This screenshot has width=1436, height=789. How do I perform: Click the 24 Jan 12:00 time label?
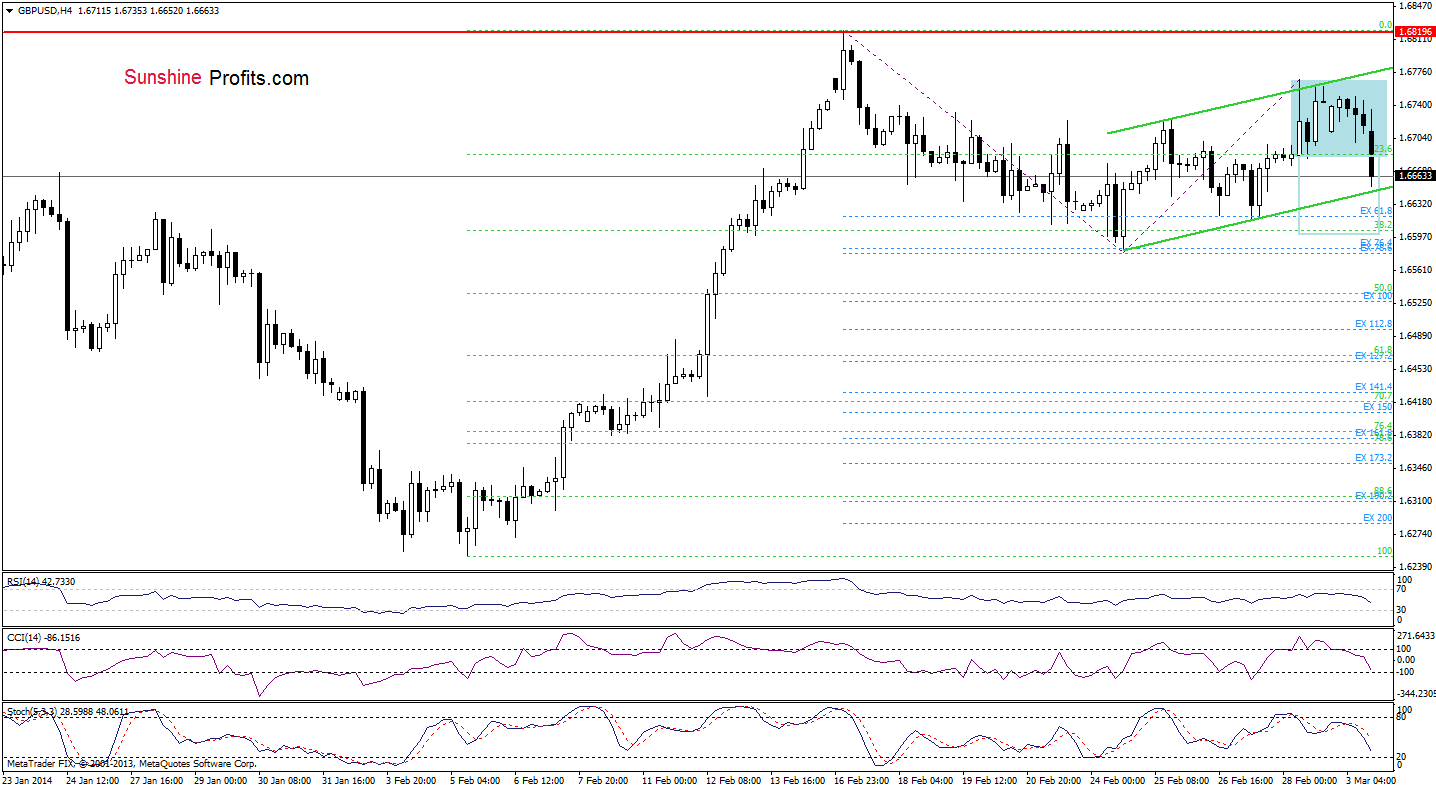(x=94, y=780)
